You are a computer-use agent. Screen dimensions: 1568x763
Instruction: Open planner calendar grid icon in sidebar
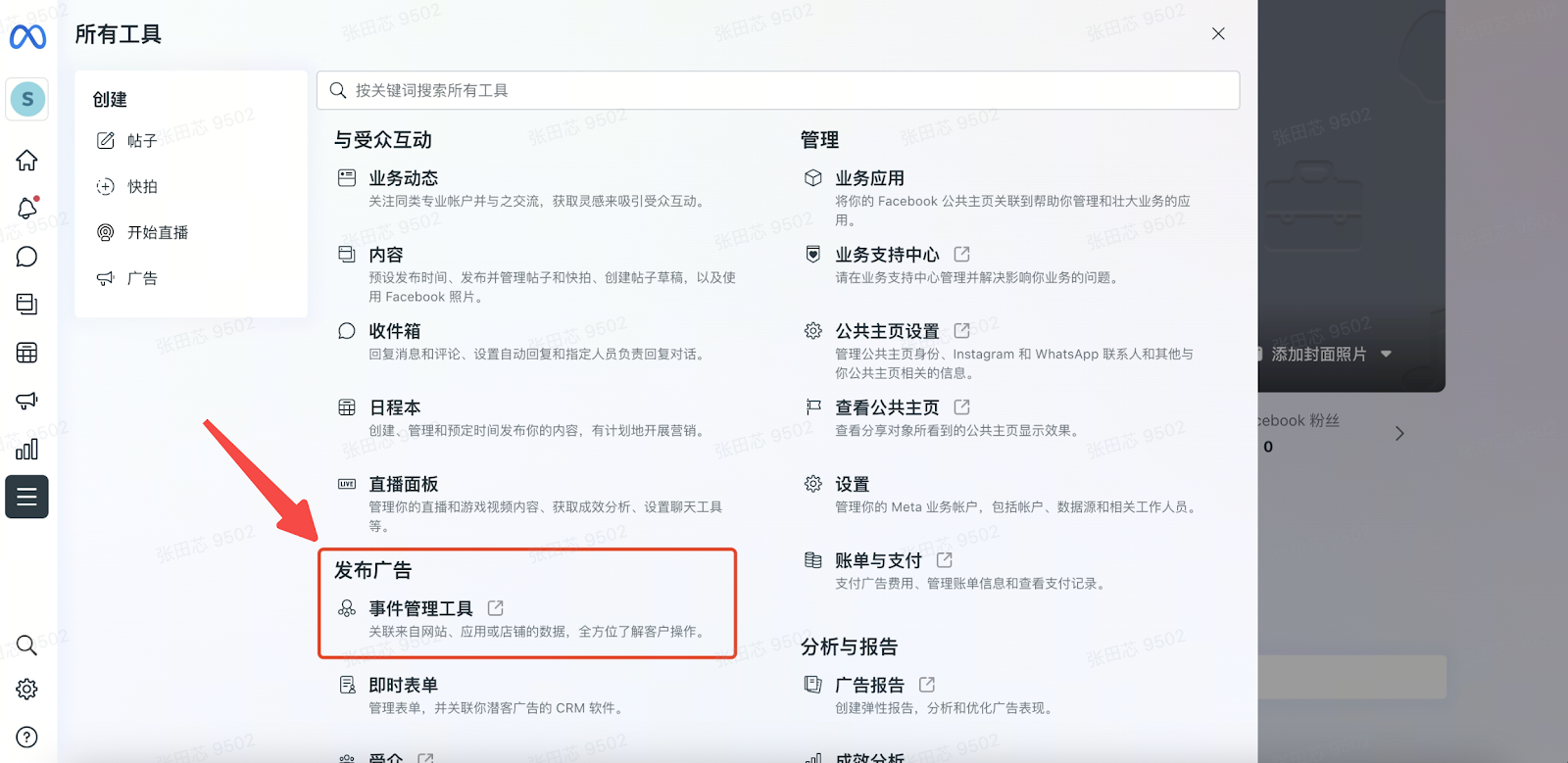(27, 353)
